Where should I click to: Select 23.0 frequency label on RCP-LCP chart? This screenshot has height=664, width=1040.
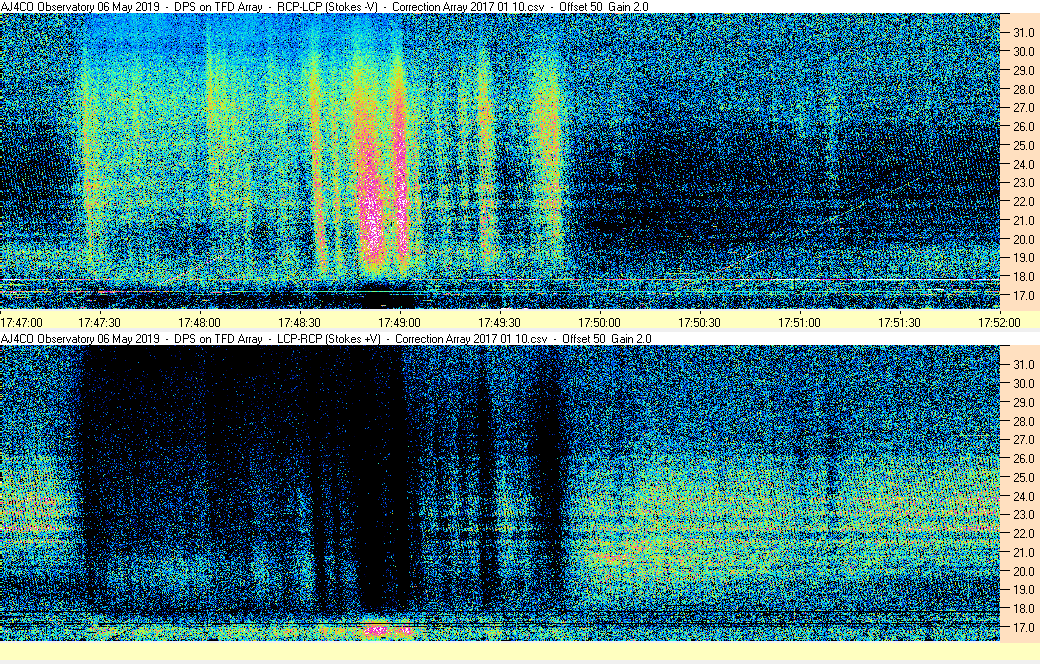1023,182
